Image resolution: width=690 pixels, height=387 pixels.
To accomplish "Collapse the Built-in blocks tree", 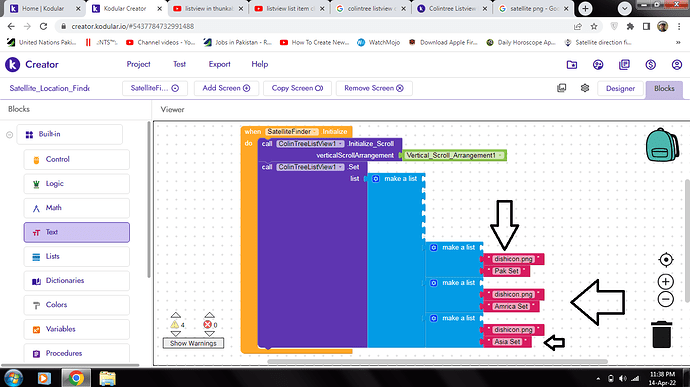I will tap(9, 135).
